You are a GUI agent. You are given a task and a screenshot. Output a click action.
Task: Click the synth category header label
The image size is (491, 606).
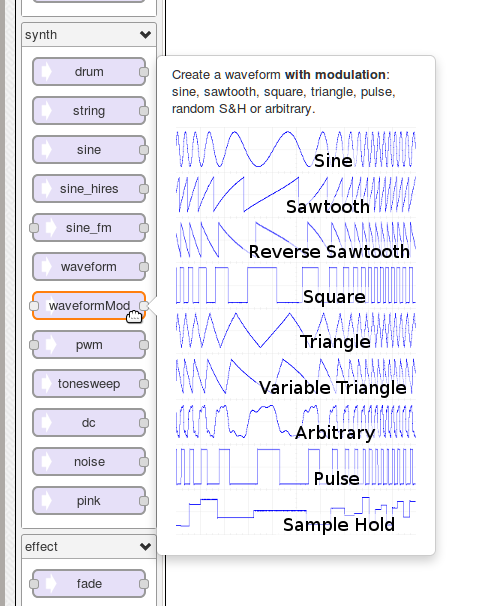[41, 35]
